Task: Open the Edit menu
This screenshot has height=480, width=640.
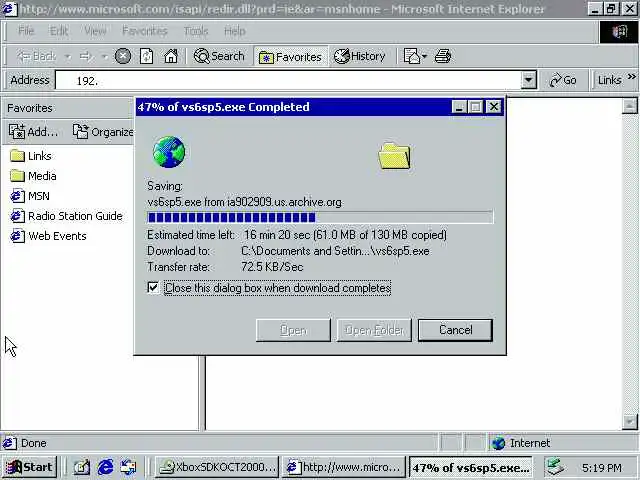Action: coord(59,31)
